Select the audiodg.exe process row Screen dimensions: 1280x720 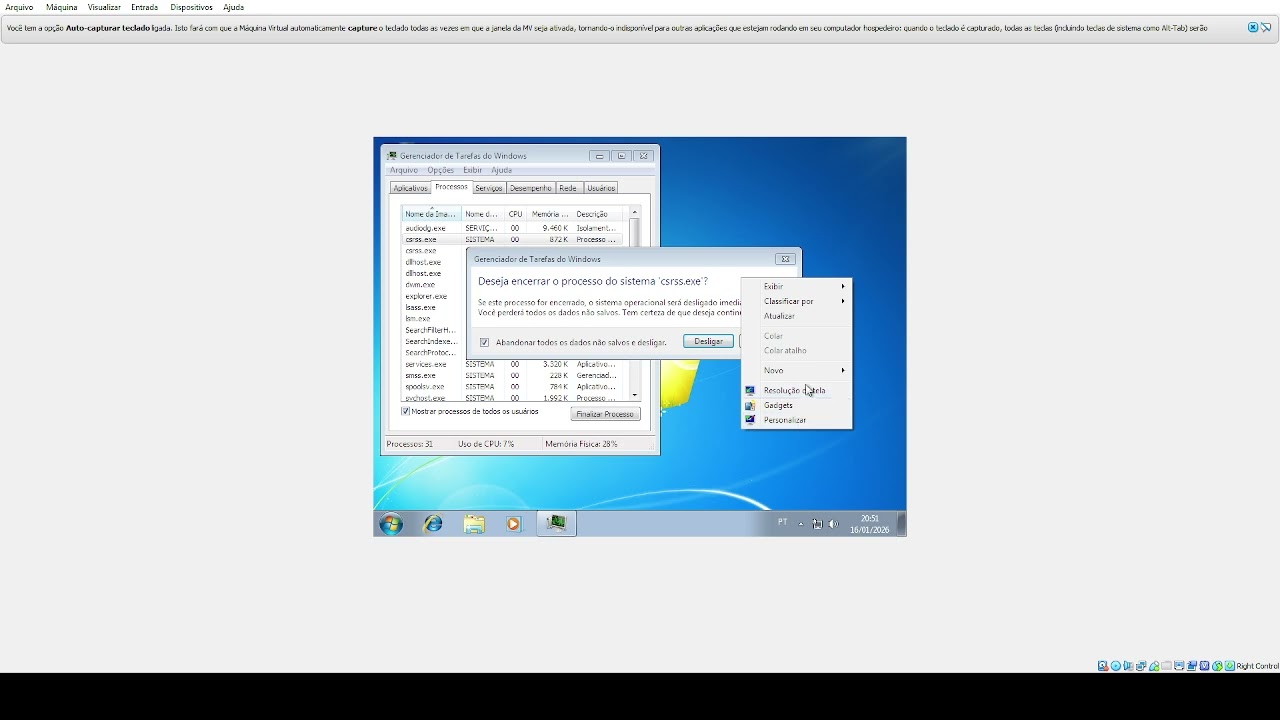(x=512, y=228)
